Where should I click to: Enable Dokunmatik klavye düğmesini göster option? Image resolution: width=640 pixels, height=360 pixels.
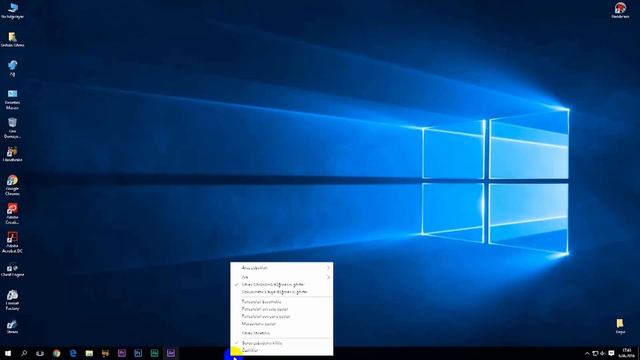(x=282, y=292)
